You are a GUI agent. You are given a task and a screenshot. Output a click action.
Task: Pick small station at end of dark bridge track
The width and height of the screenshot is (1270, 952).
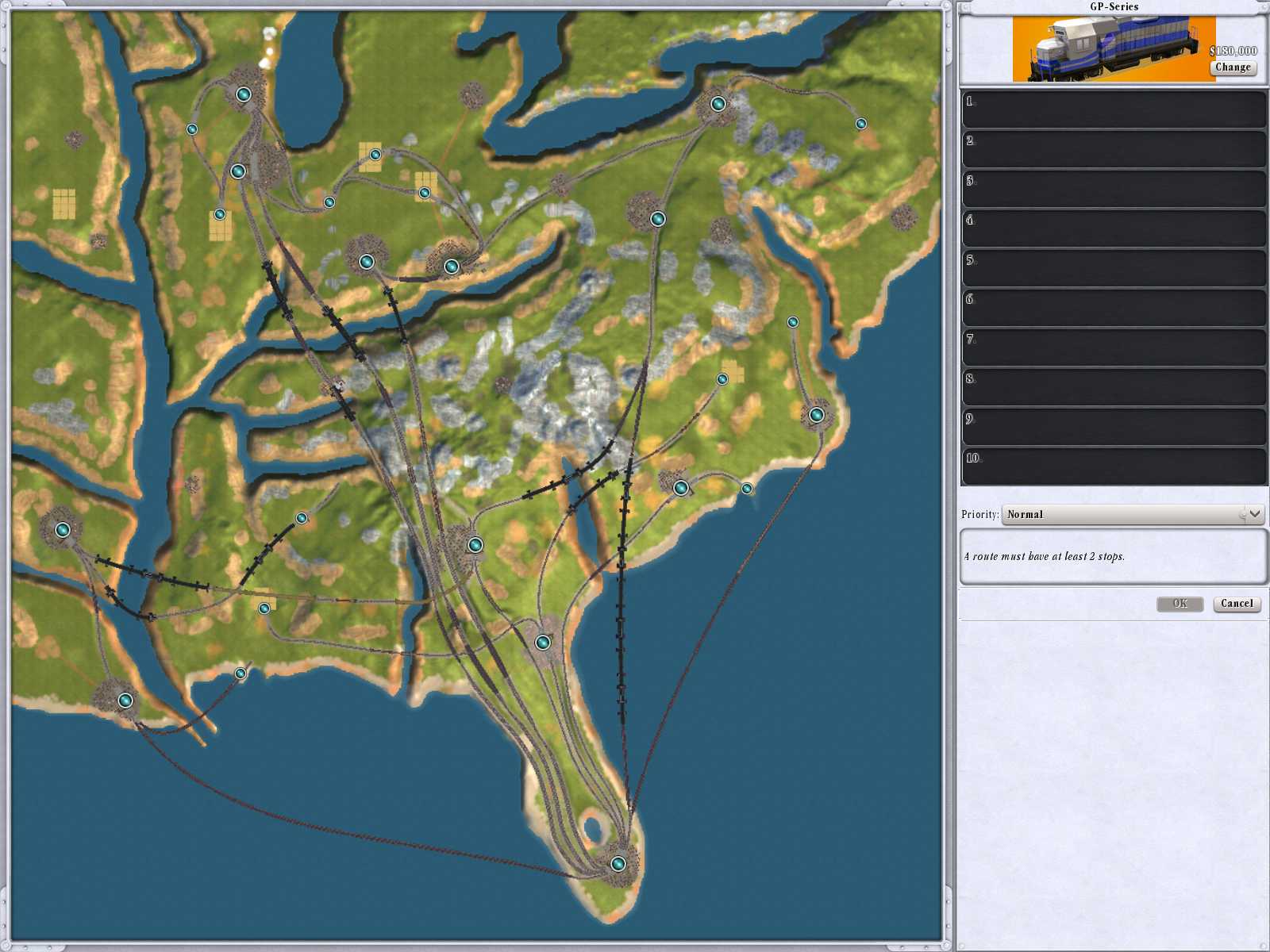tap(302, 518)
